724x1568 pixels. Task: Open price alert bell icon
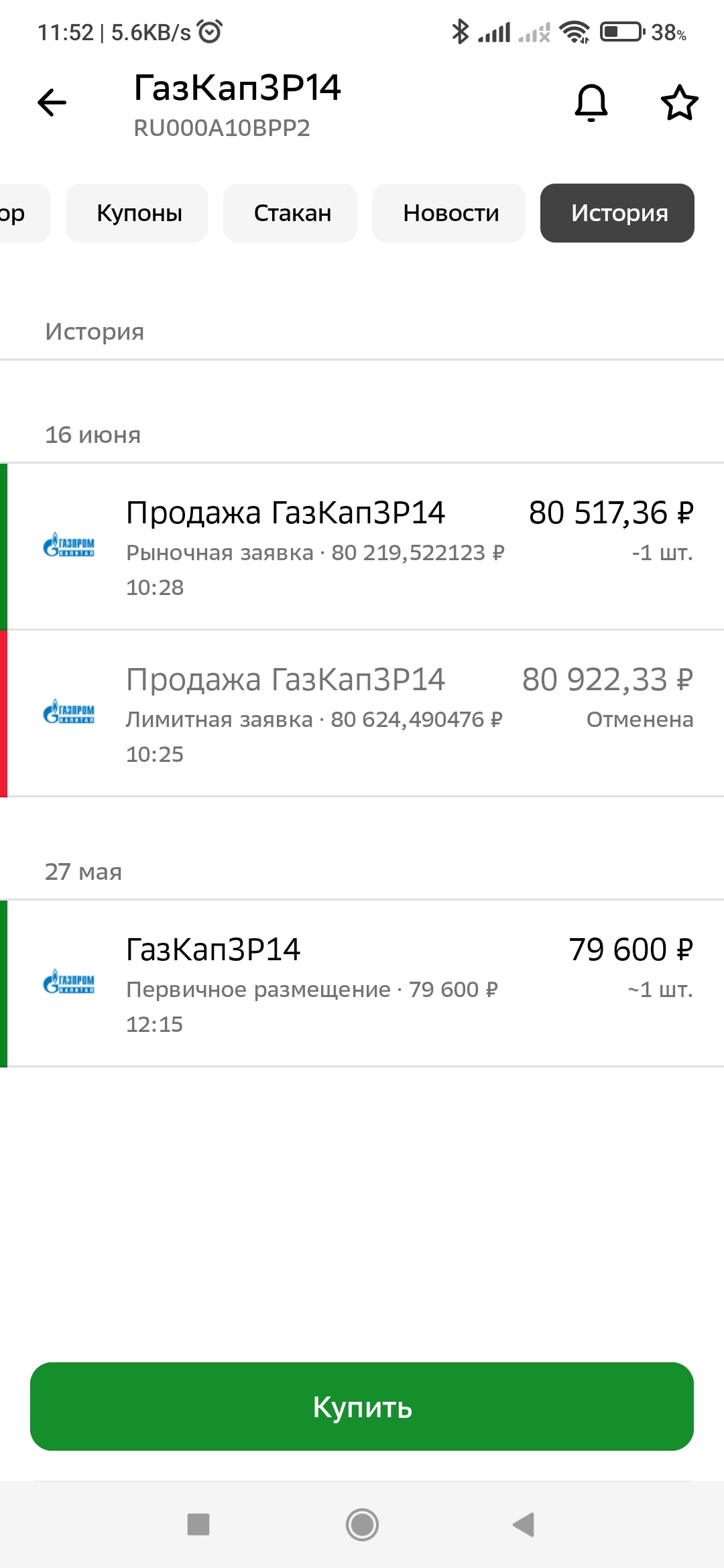(591, 103)
